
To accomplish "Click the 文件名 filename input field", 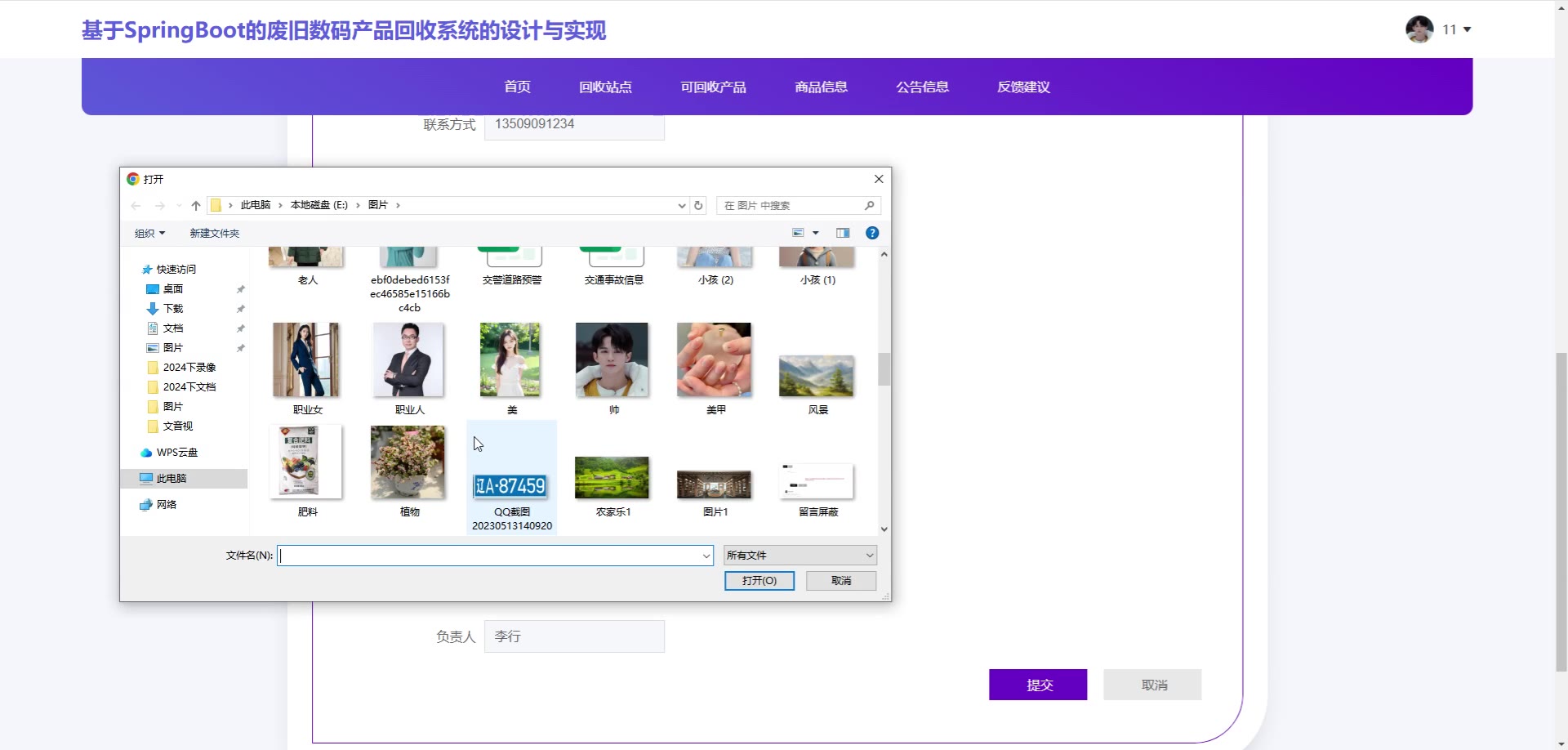I will tap(490, 556).
